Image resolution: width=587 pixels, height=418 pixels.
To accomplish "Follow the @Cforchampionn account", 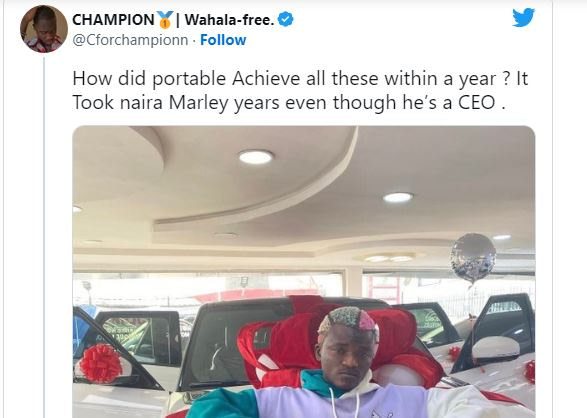I will (223, 40).
